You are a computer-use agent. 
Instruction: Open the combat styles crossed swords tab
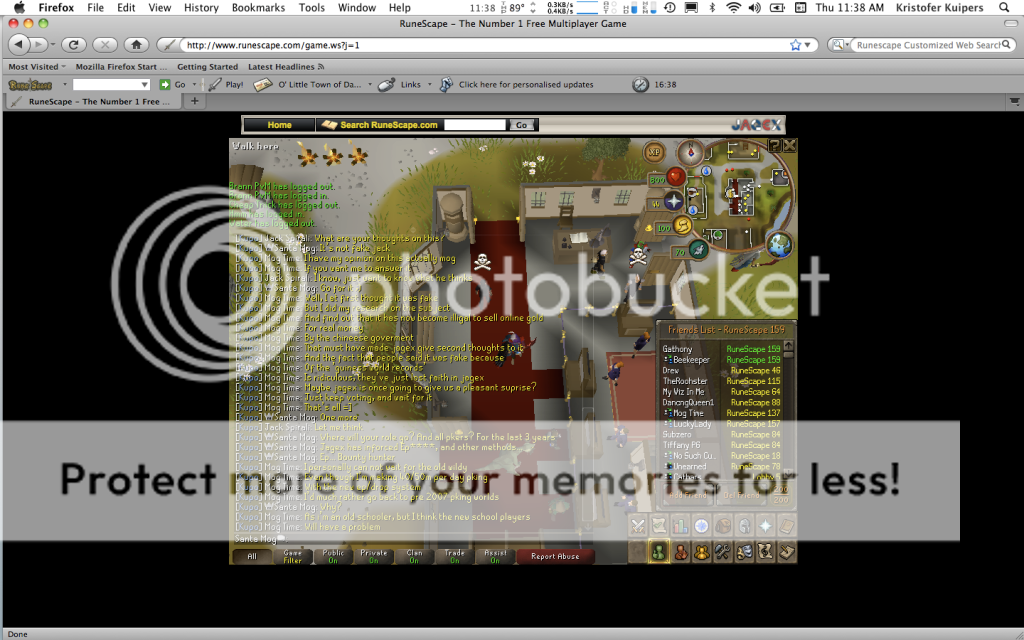coord(637,525)
